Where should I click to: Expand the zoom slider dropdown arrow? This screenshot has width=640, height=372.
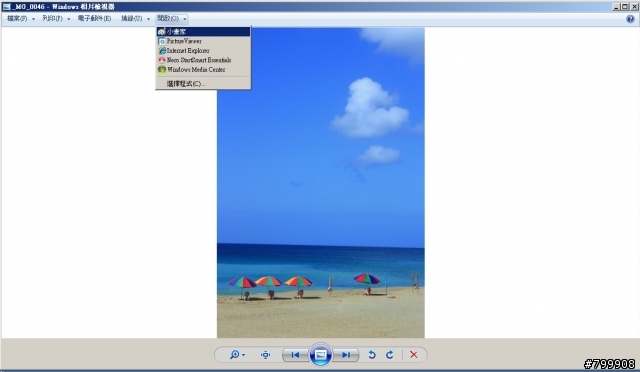click(x=244, y=355)
